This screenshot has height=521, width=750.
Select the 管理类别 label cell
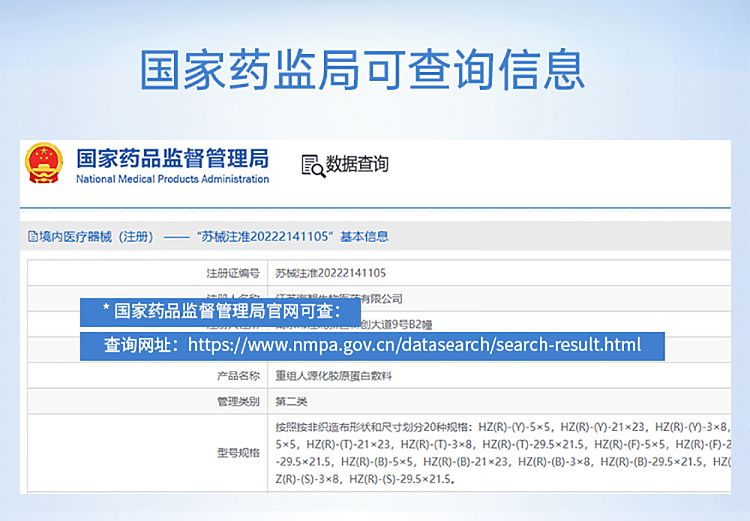click(x=147, y=401)
